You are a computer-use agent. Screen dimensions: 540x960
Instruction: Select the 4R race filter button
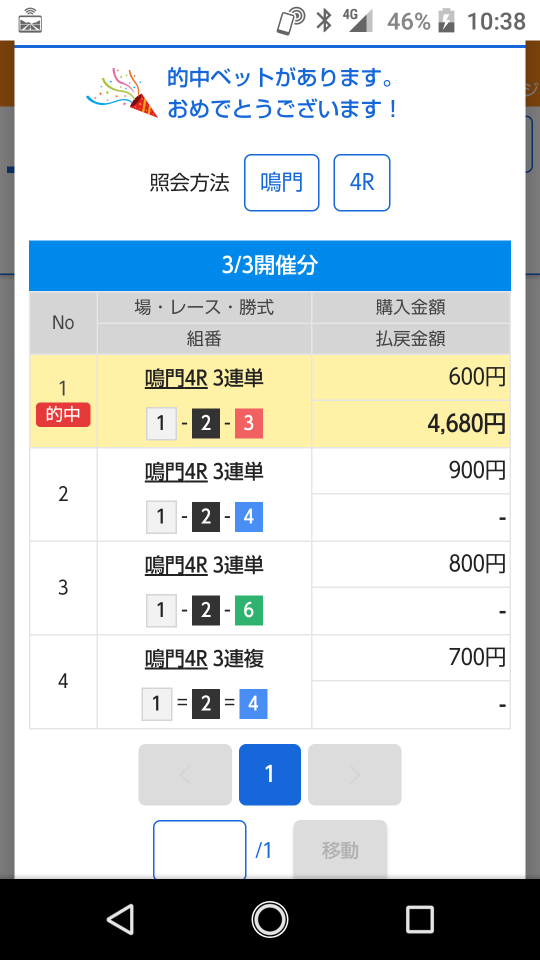click(x=362, y=182)
